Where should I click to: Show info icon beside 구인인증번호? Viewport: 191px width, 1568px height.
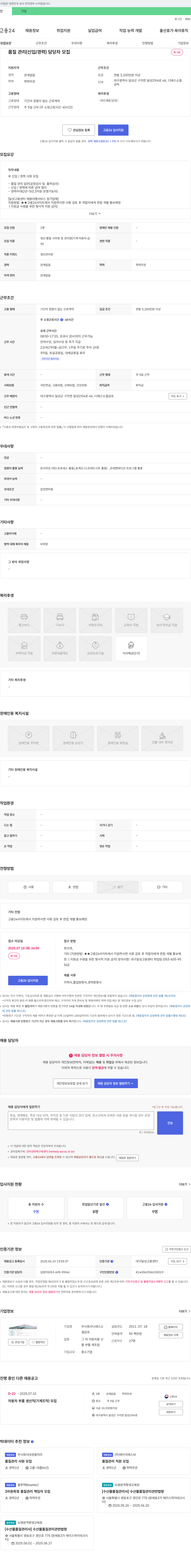(117, 1272)
